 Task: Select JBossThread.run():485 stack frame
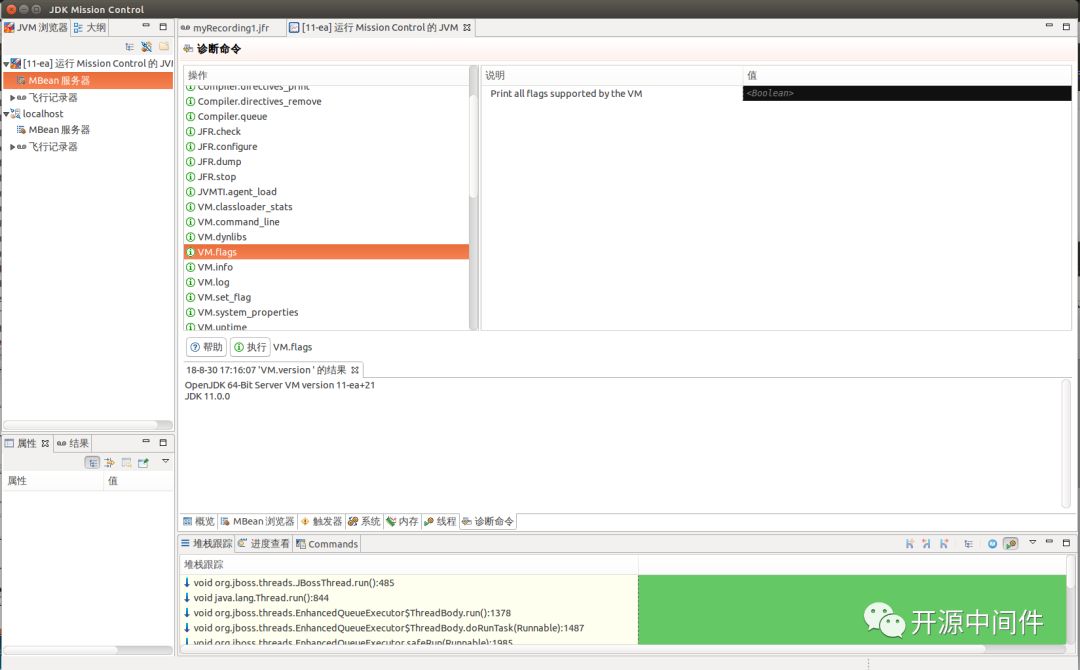(293, 583)
